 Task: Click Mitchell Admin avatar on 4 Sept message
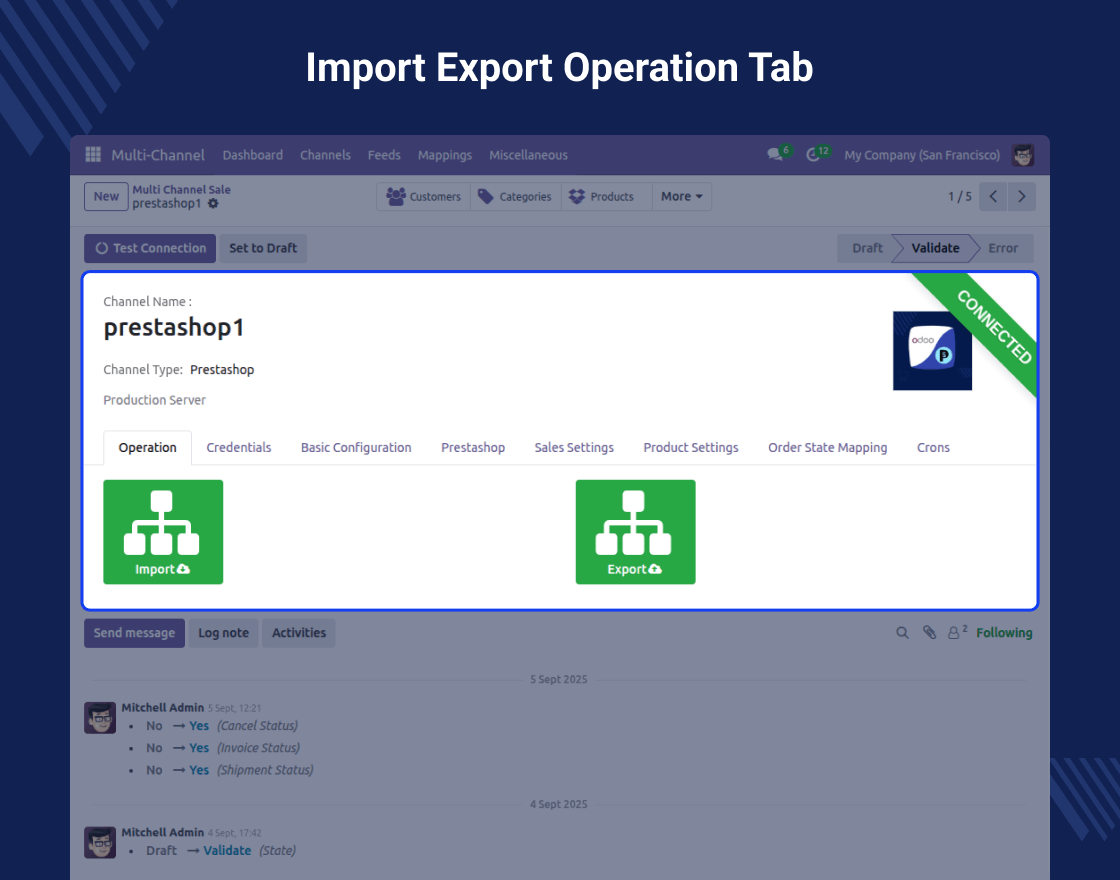[x=100, y=842]
